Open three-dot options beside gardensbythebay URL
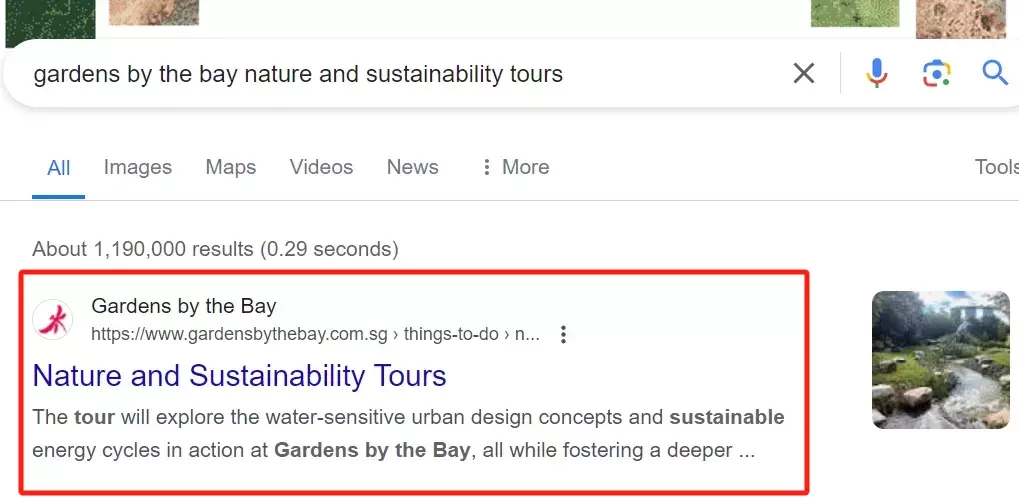 (563, 335)
